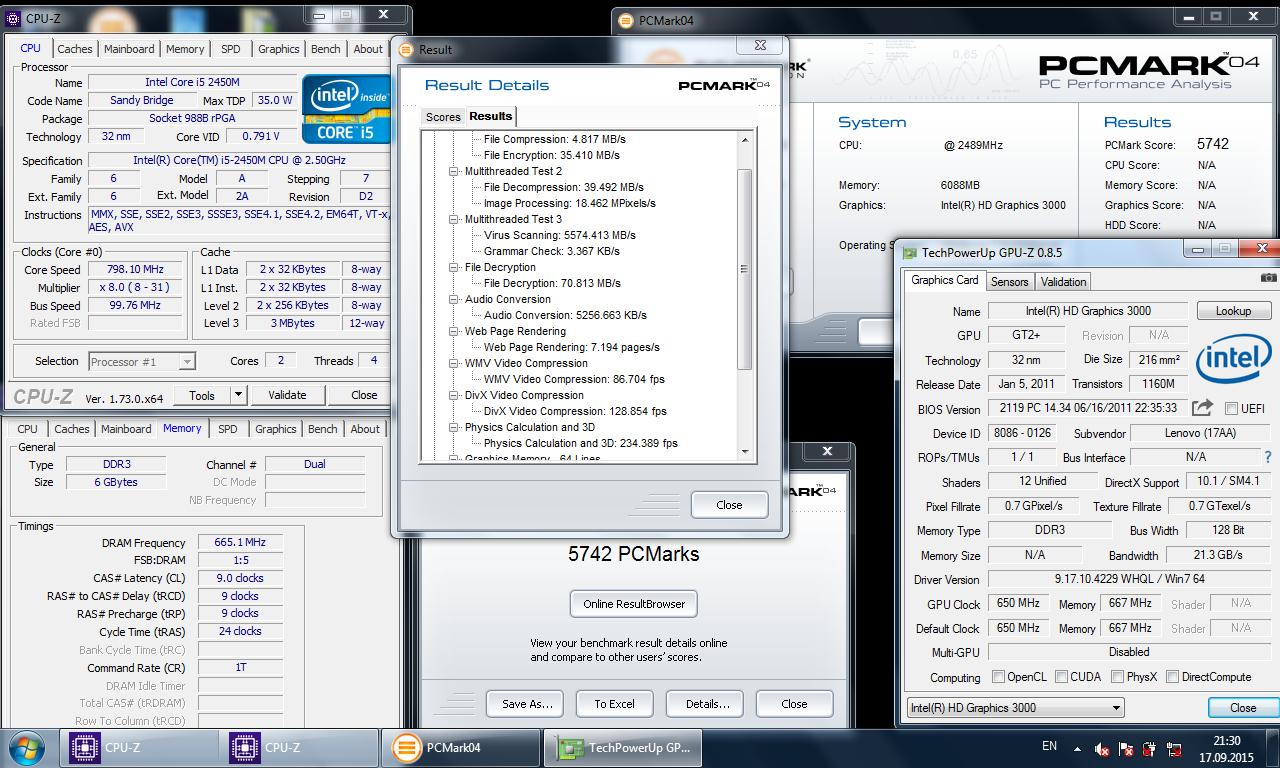Click the taskbar clock showing 21:30
The height and width of the screenshot is (768, 1280).
pyautogui.click(x=1227, y=741)
